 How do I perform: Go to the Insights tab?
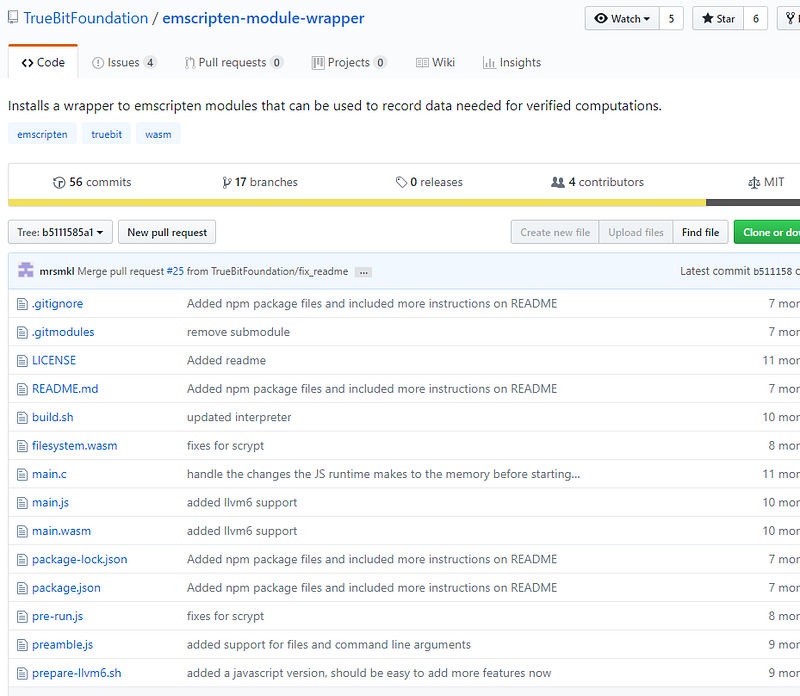[512, 62]
